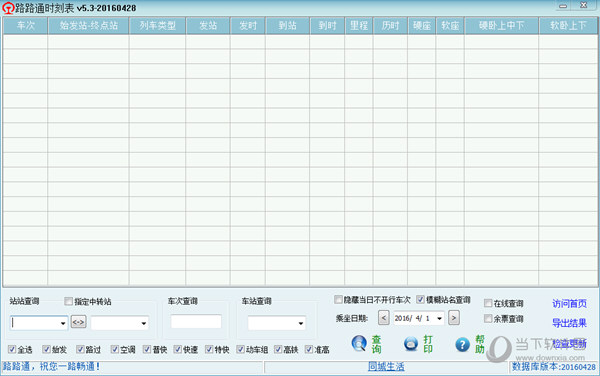Screen dimensions: 600x376
Task: Click the 导出结果 link
Action: (569, 323)
